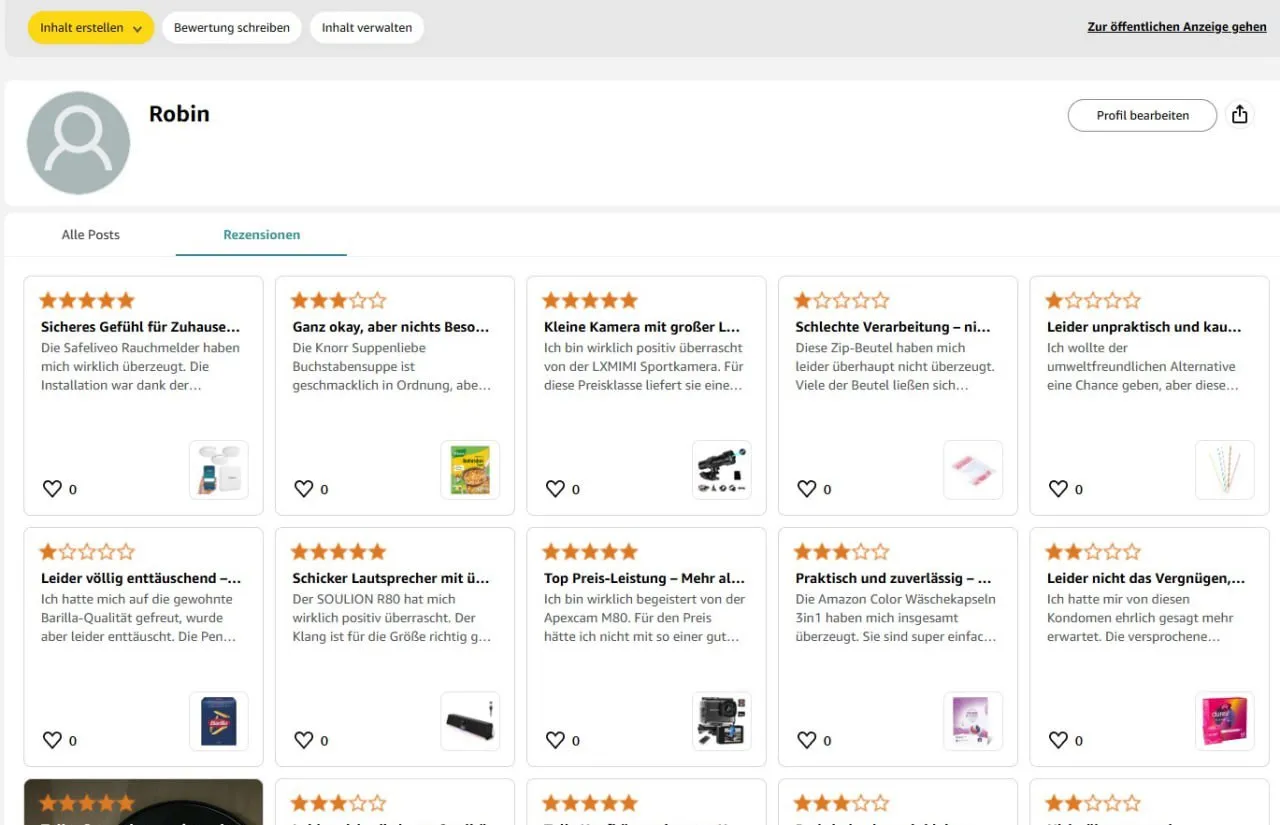Screen dimensions: 1280x825
Task: Open the pink condoms box product thumbnail
Action: (x=1224, y=721)
